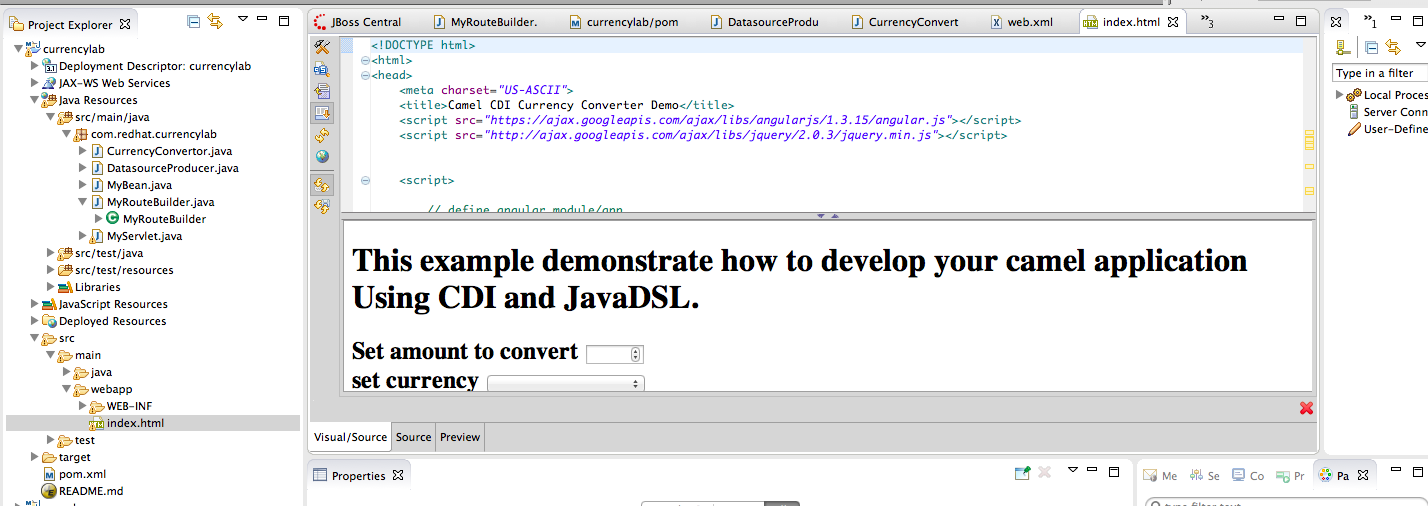Show hidden editor tabs list (»3)
Screen dimensions: 1428x506
(x=1206, y=21)
